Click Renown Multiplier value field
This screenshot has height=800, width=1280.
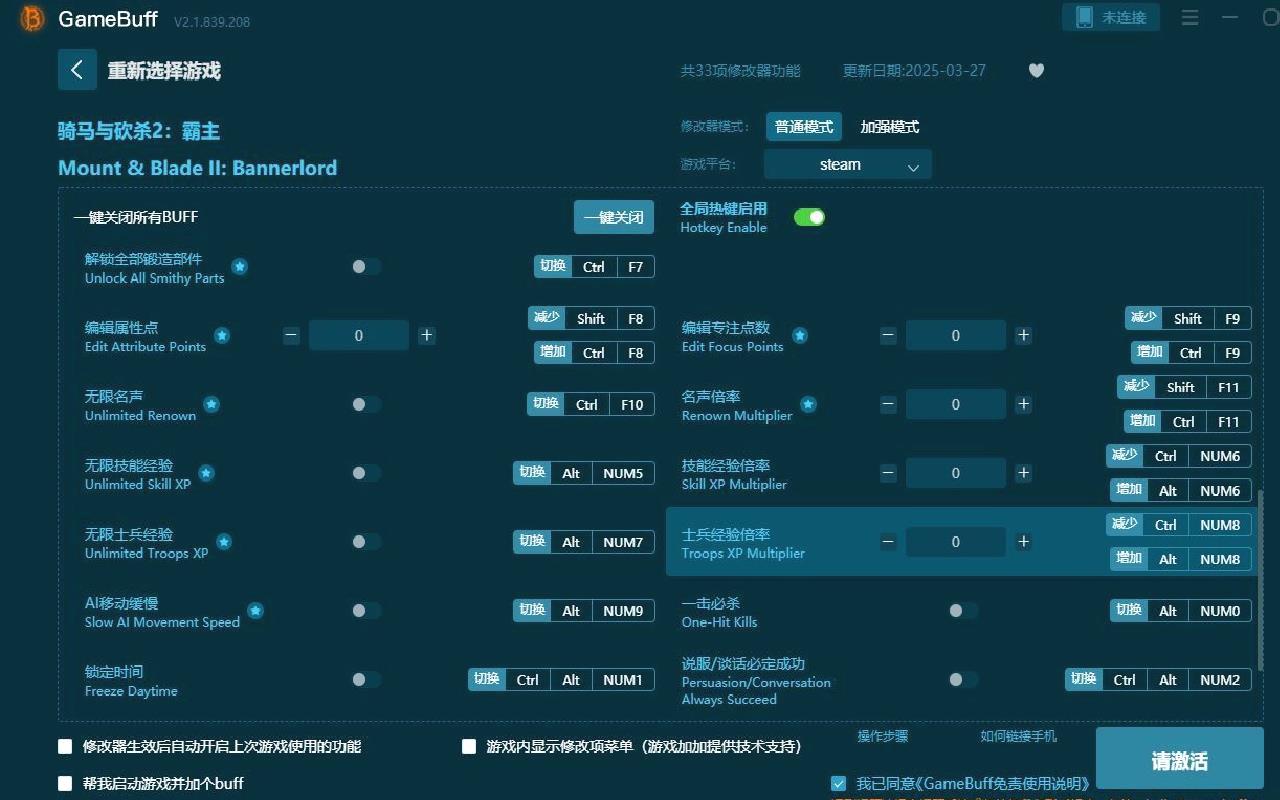click(956, 405)
